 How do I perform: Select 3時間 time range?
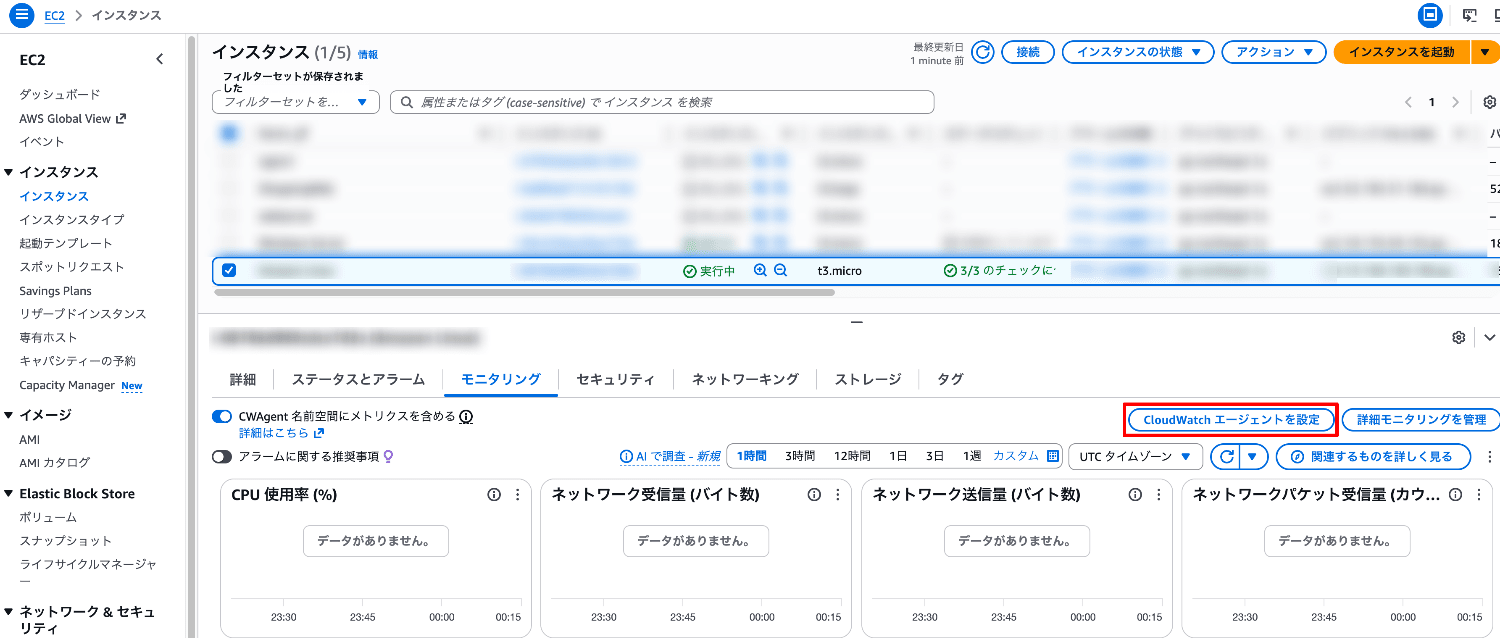tap(800, 456)
